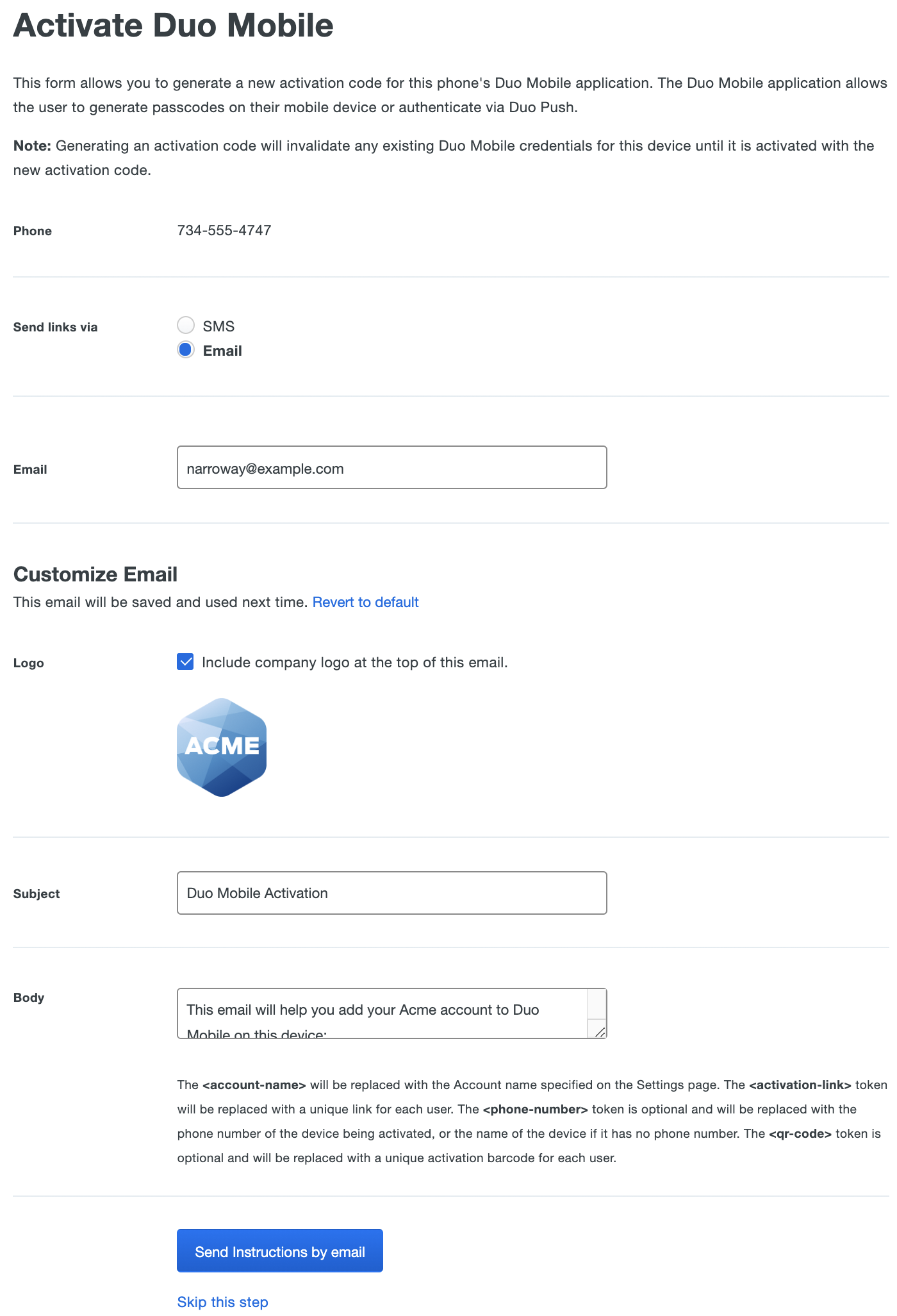Click the bold <phone-number> token in help text
The height and width of the screenshot is (1316, 897).
point(535,1110)
